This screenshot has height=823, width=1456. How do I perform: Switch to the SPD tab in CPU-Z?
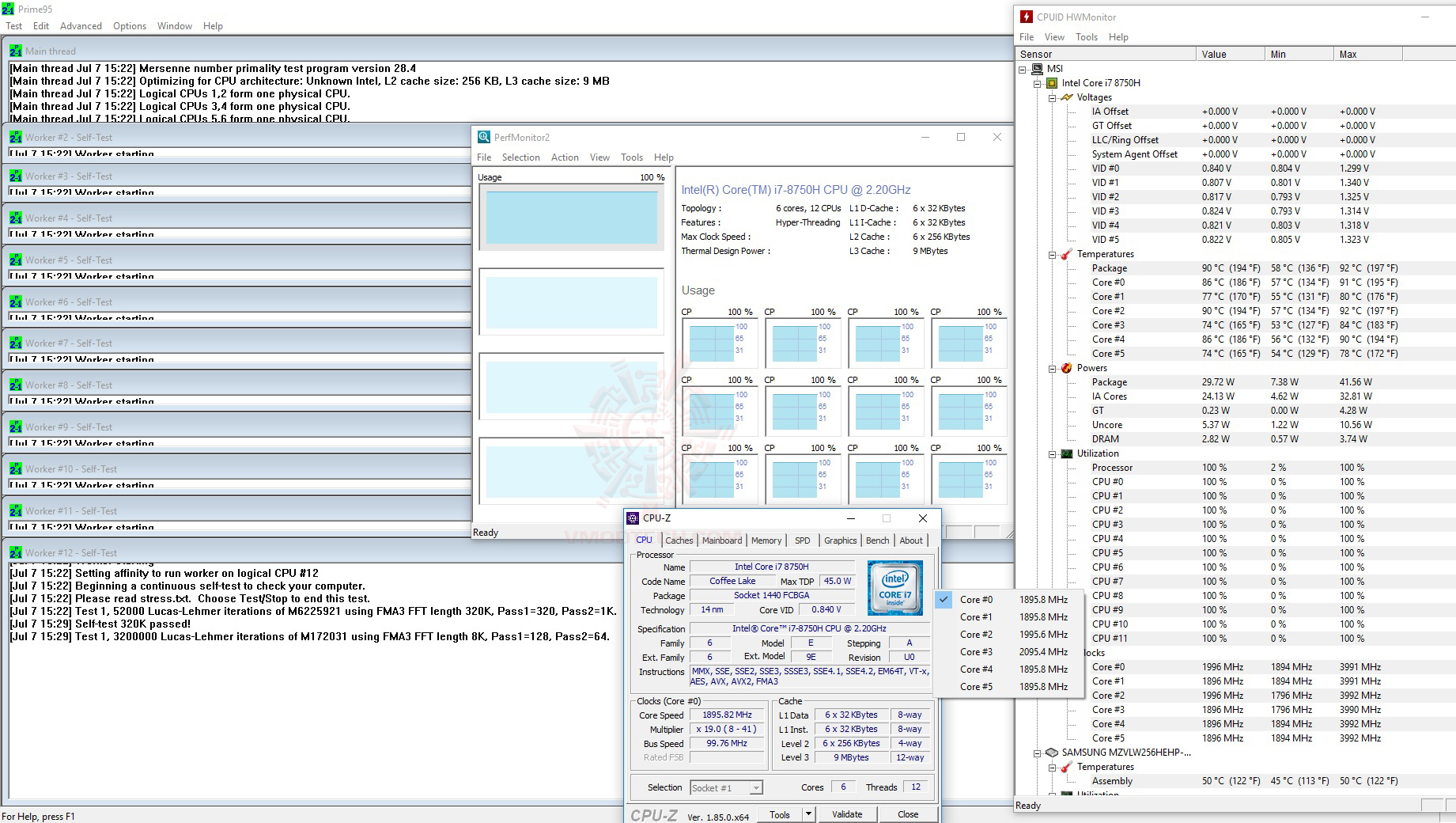pyautogui.click(x=803, y=540)
